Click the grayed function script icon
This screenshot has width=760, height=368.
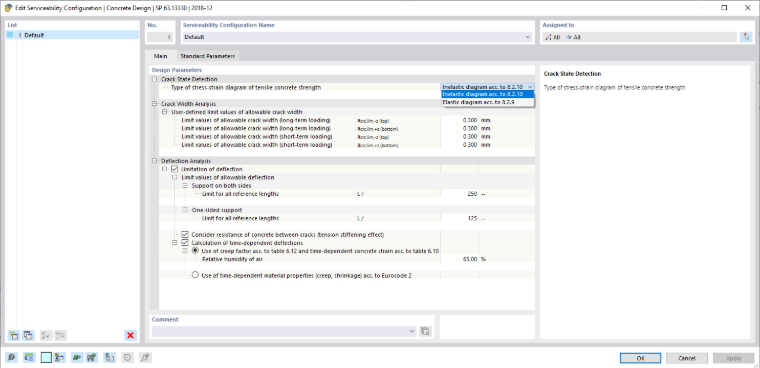(145, 358)
